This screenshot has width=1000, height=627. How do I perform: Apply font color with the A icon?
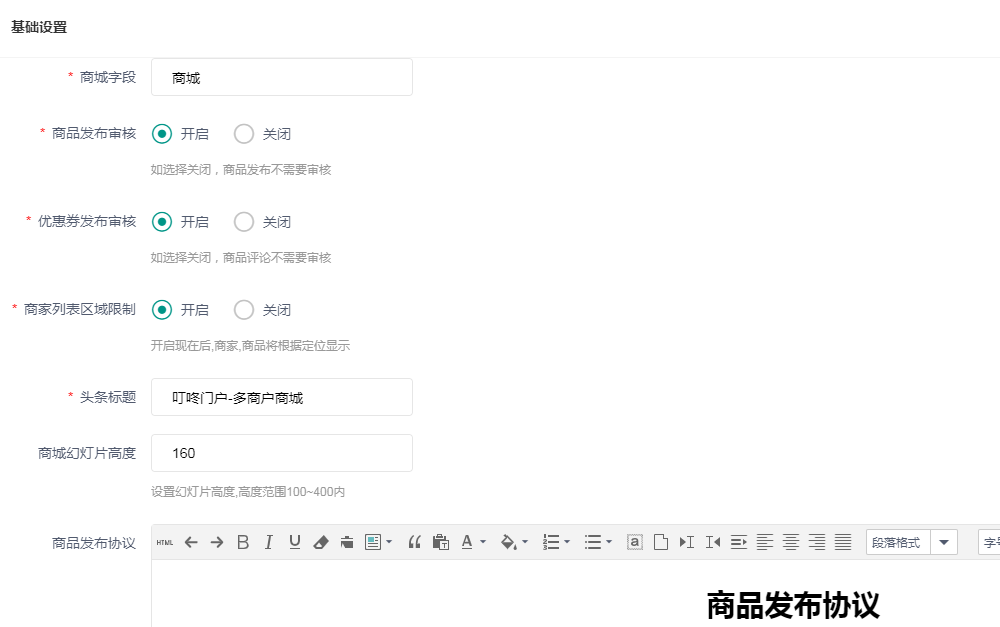[x=467, y=542]
